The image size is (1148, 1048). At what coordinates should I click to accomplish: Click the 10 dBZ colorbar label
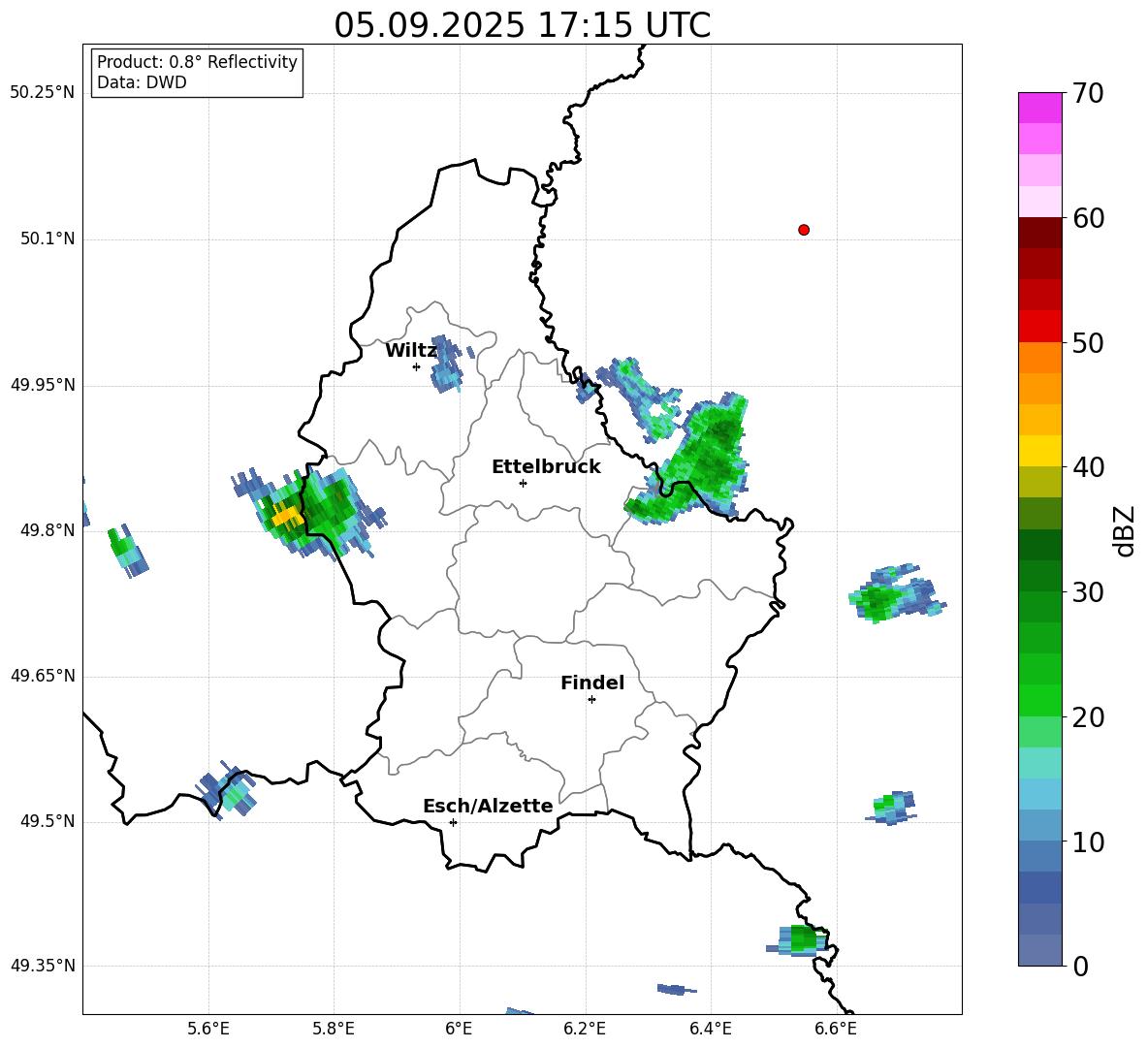1088,842
